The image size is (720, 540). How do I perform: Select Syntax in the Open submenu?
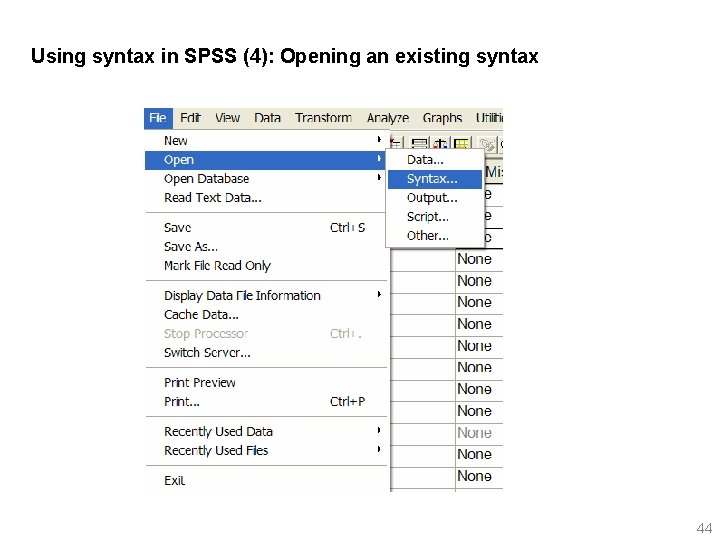(x=435, y=179)
